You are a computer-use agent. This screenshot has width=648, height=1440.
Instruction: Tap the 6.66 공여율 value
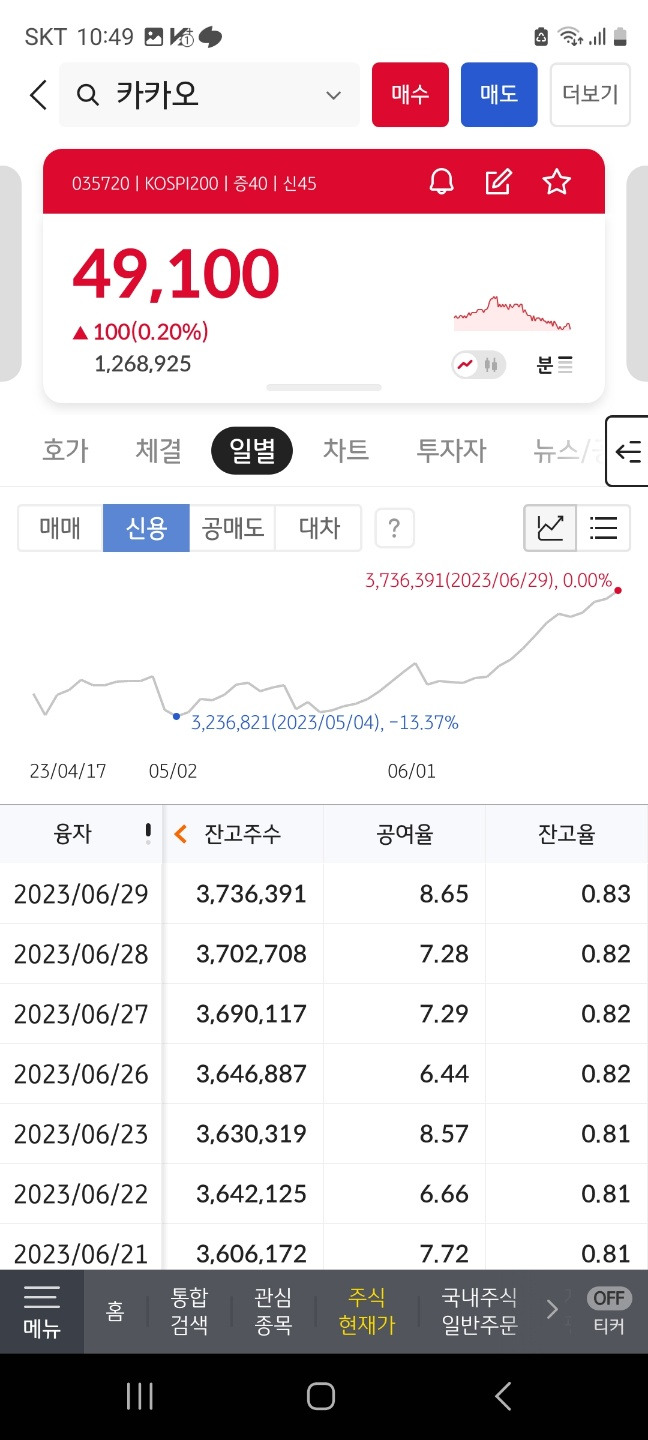point(444,1194)
